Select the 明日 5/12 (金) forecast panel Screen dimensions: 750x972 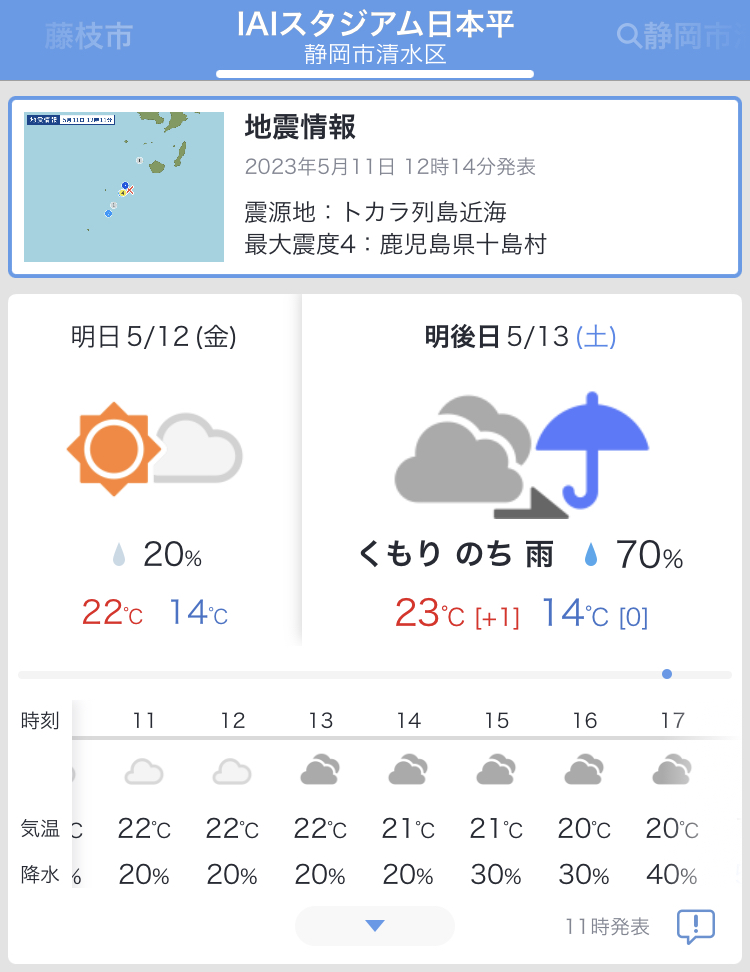coord(154,470)
